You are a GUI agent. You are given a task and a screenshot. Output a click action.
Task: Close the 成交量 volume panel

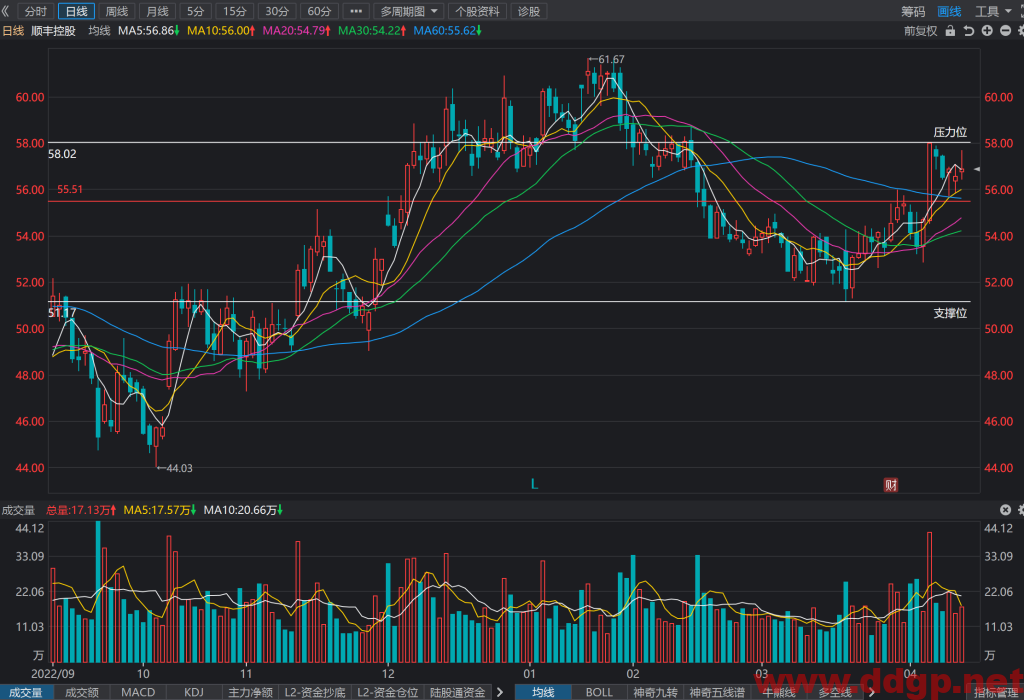[x=1006, y=510]
